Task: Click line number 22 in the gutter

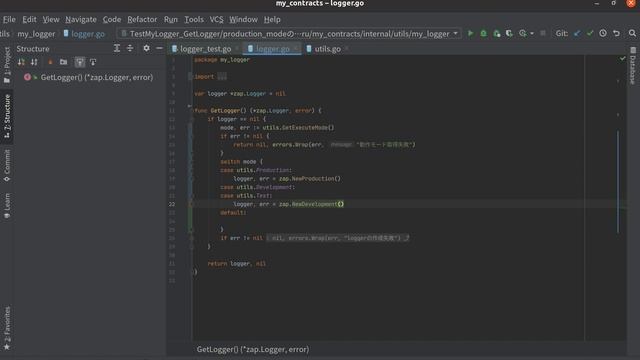Action: click(x=172, y=204)
